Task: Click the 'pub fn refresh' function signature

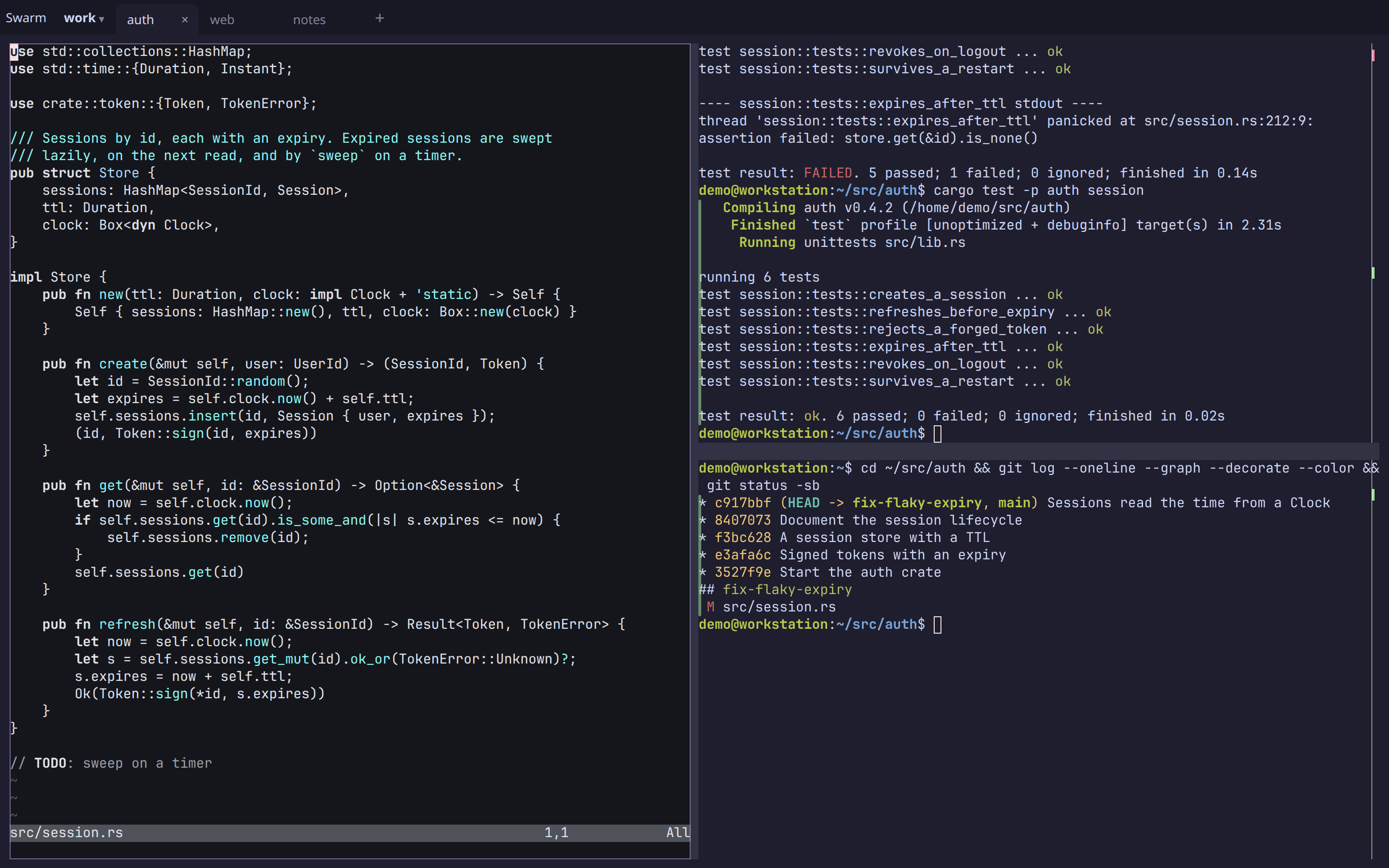Action: pyautogui.click(x=333, y=624)
